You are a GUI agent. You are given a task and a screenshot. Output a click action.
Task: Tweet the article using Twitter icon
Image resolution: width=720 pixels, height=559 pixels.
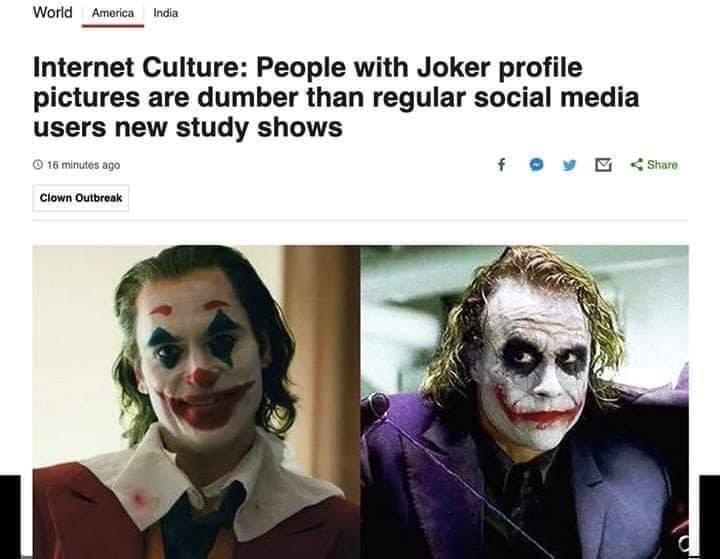click(x=569, y=165)
